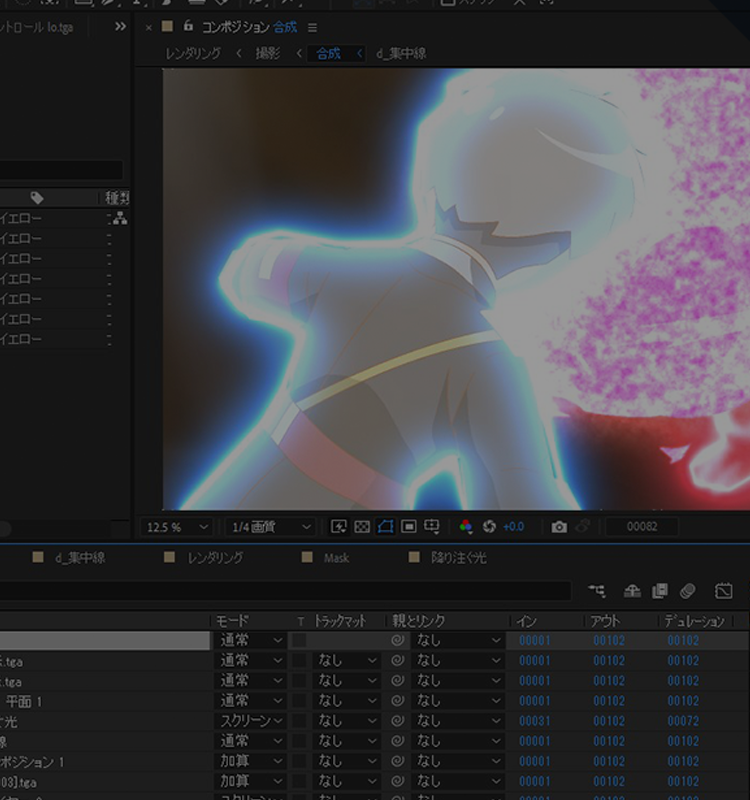Screen dimensions: 750x800
Task: Click pick whip for スクリーン mode row
Action: pos(398,720)
